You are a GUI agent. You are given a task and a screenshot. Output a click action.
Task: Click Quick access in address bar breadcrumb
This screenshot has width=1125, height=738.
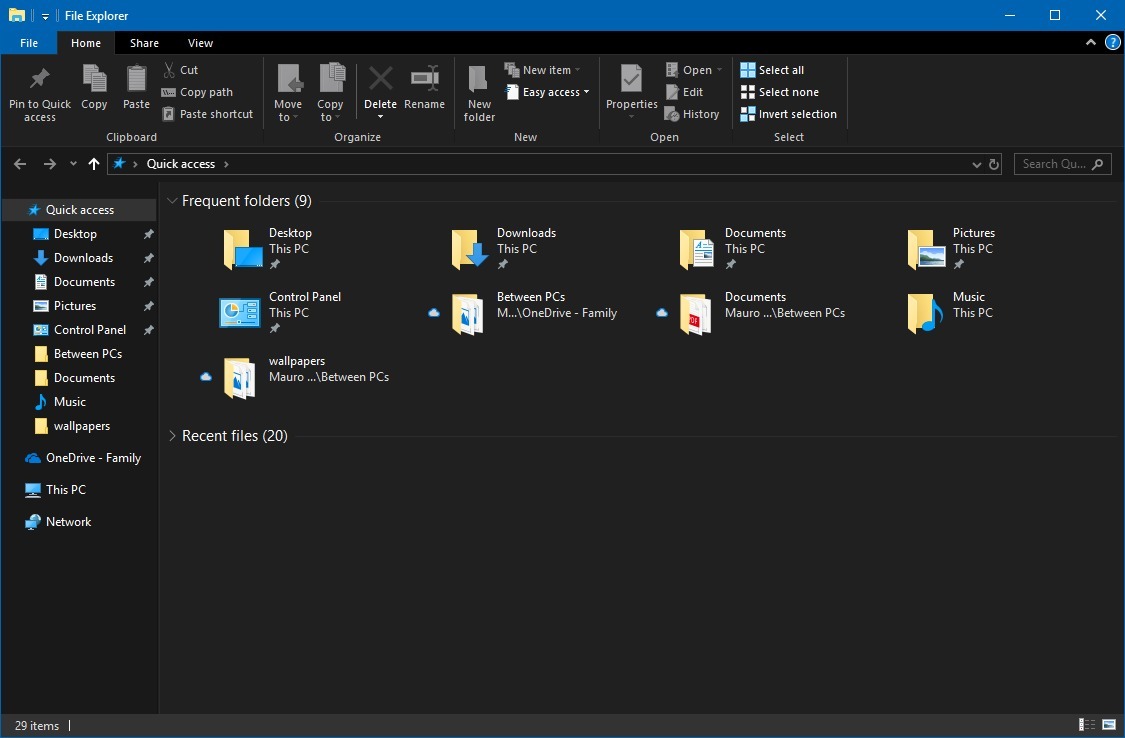pyautogui.click(x=181, y=164)
